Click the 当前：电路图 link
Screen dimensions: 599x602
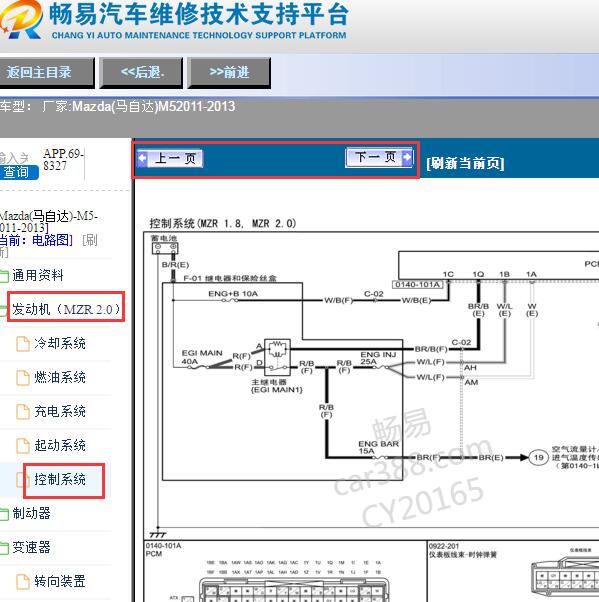pos(36,240)
